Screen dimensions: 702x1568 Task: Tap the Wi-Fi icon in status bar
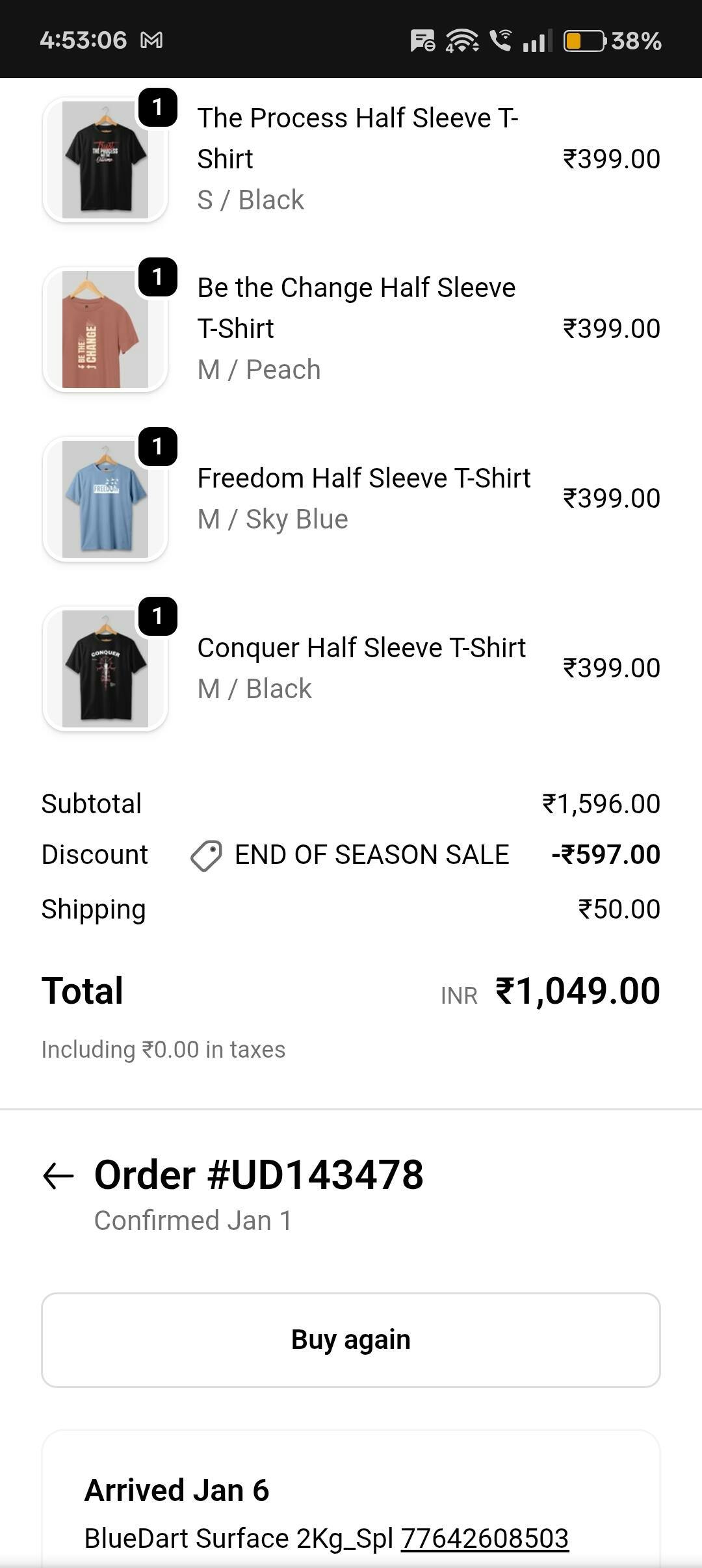click(461, 40)
